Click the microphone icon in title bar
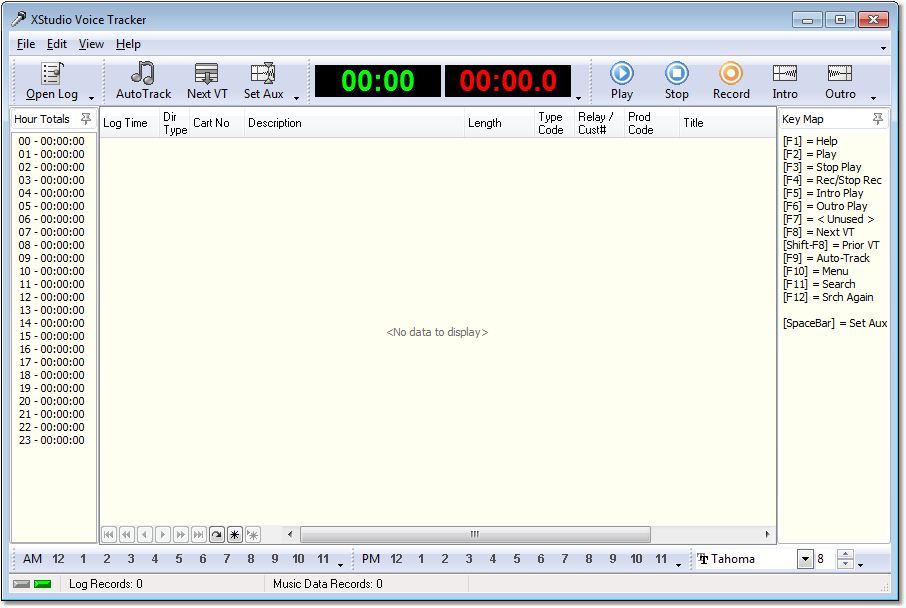This screenshot has height=608, width=906. (x=18, y=19)
